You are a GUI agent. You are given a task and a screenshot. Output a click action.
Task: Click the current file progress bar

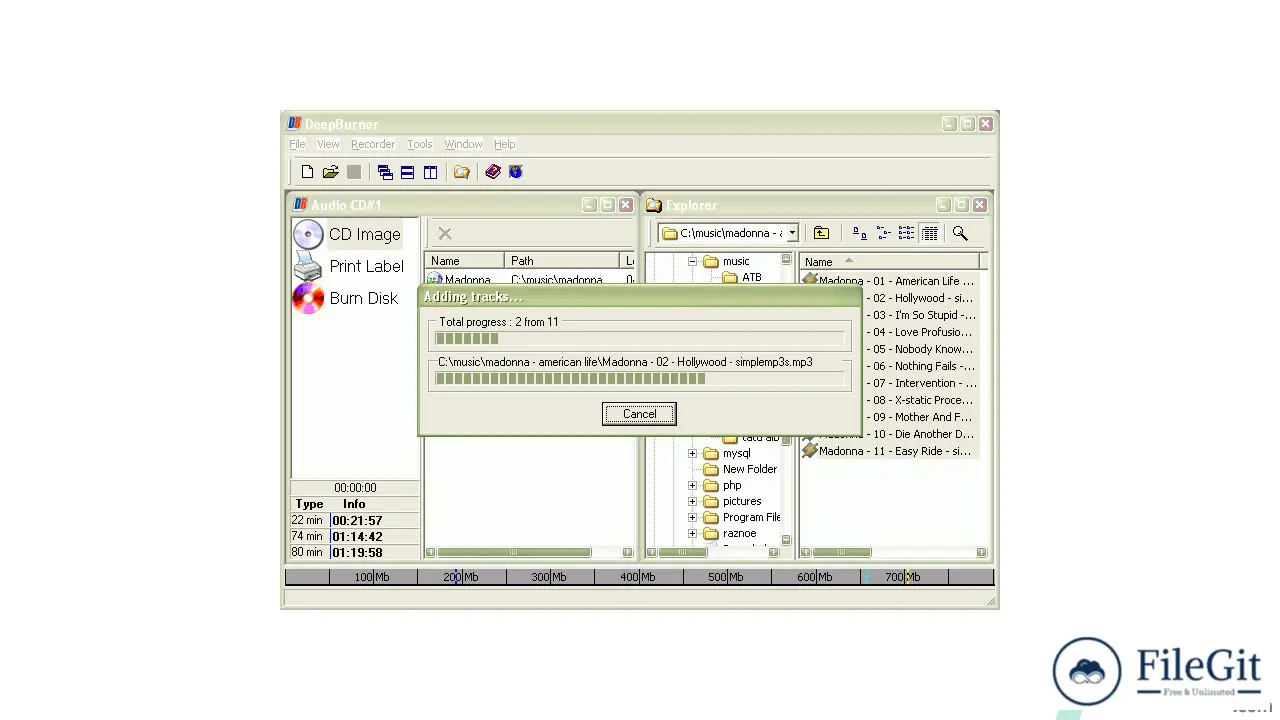[x=640, y=379]
